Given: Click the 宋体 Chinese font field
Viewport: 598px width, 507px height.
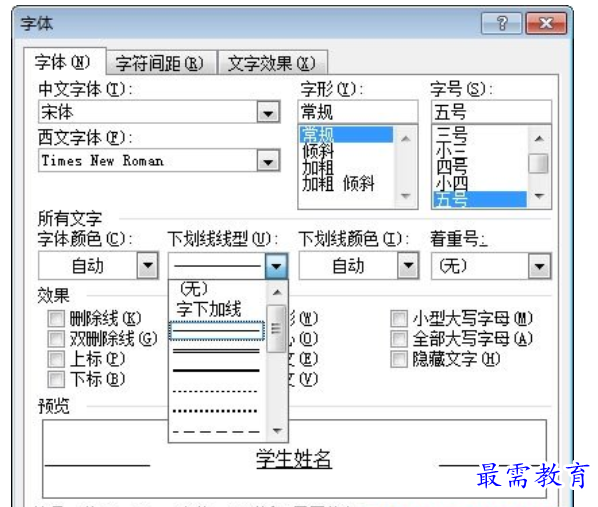Looking at the screenshot, I should pyautogui.click(x=148, y=112).
